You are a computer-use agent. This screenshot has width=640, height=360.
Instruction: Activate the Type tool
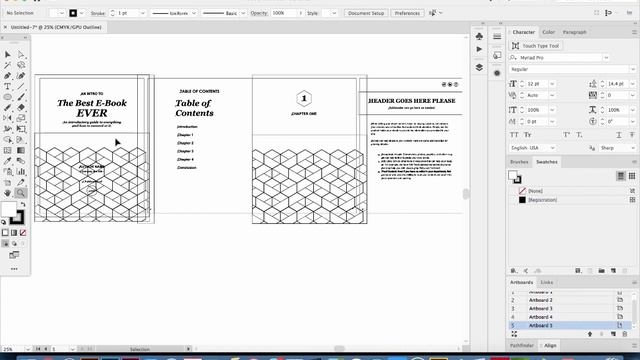point(8,86)
